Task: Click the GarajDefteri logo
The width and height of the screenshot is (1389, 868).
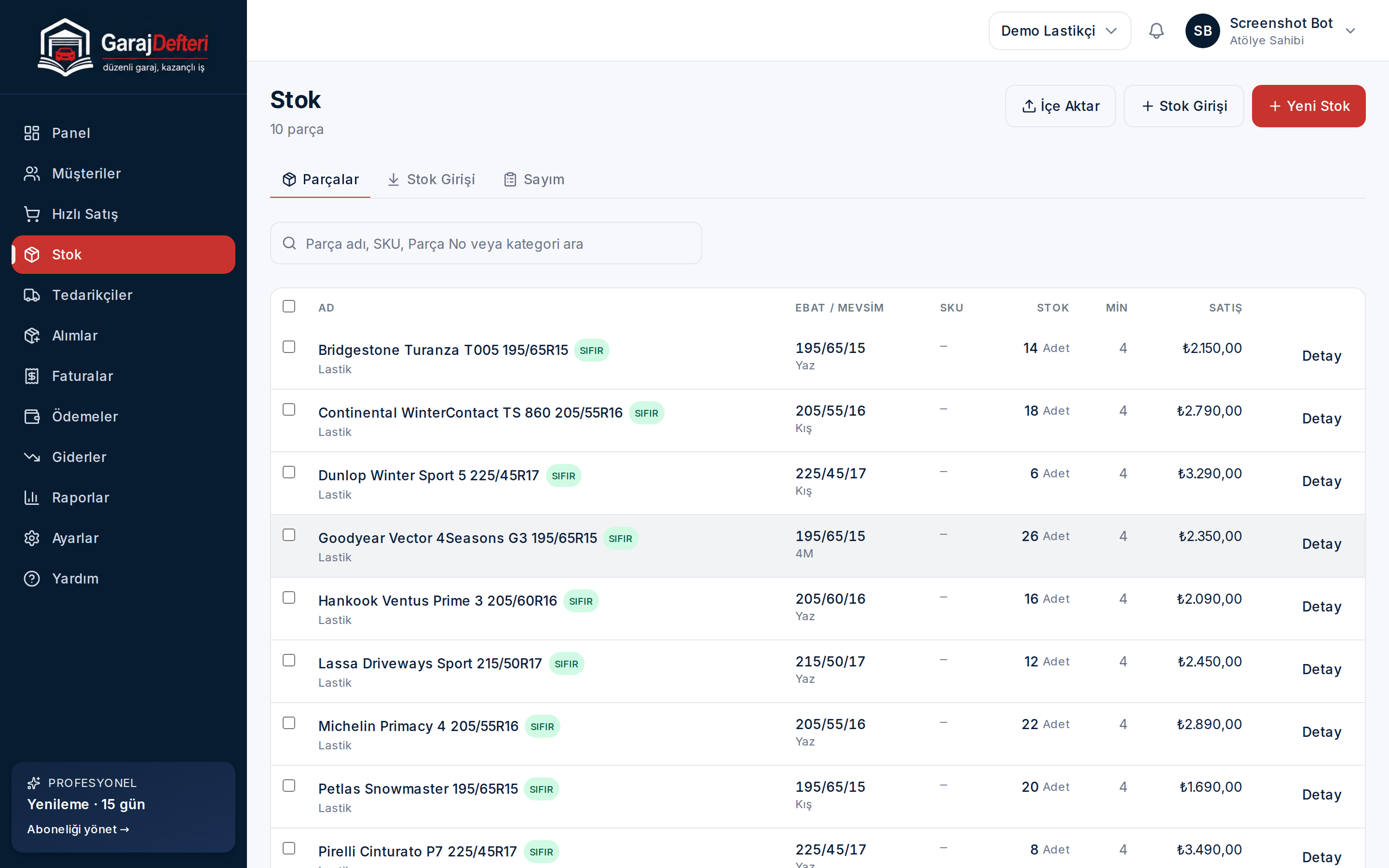Action: pos(123,47)
